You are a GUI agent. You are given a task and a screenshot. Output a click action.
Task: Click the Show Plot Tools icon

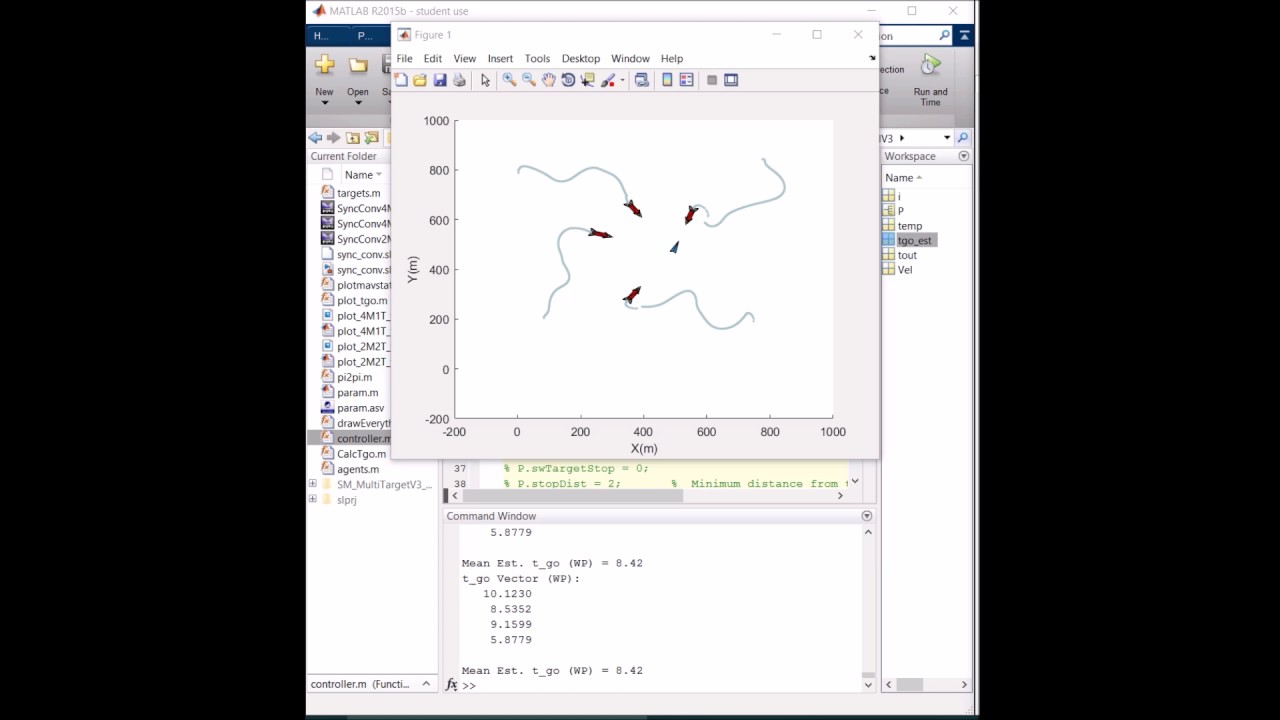coord(731,80)
